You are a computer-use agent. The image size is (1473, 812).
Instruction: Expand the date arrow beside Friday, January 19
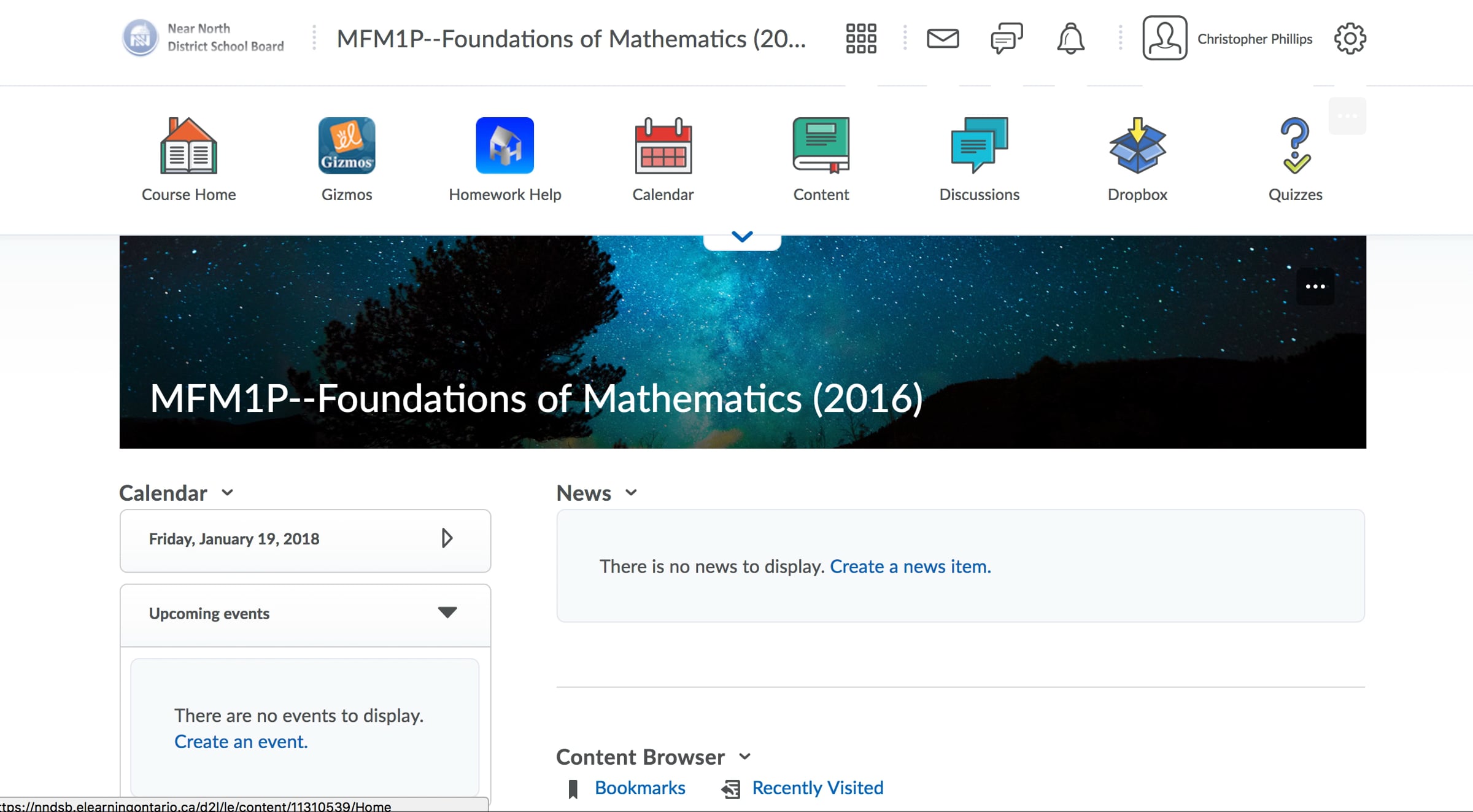[x=447, y=538]
